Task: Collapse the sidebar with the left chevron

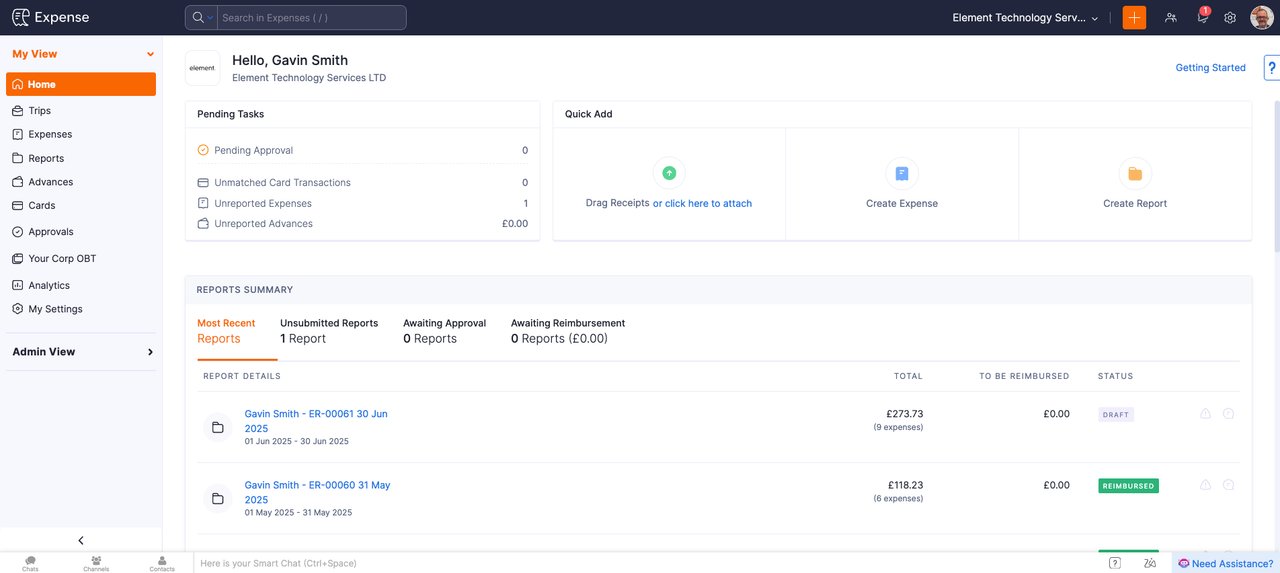Action: click(x=81, y=540)
